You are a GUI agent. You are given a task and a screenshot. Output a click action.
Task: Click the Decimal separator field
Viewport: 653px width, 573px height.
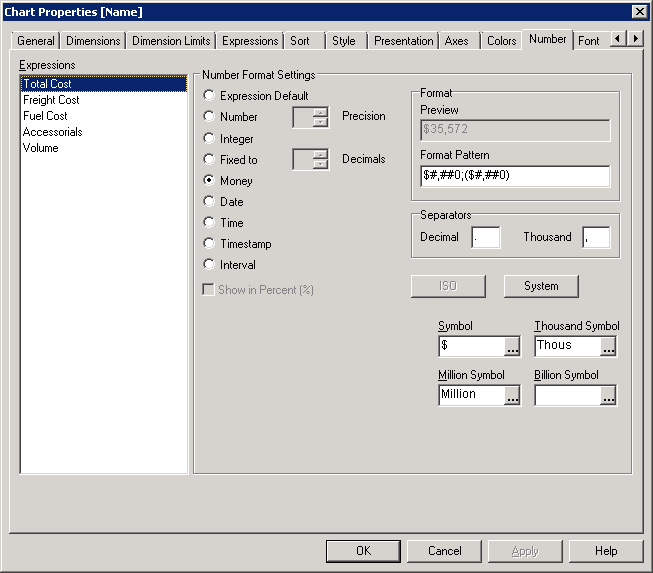486,237
